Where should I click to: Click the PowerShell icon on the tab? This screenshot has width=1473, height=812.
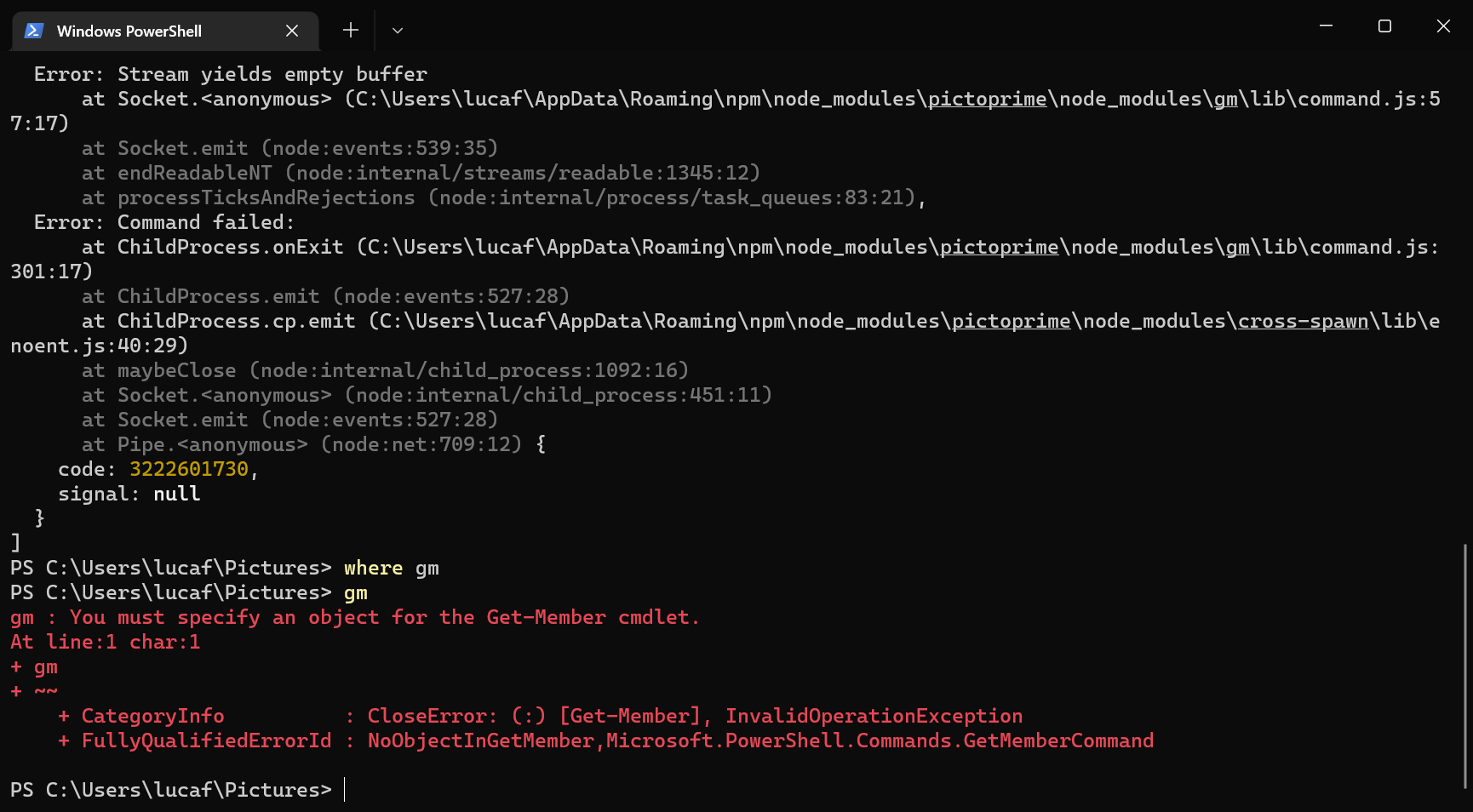coord(32,30)
